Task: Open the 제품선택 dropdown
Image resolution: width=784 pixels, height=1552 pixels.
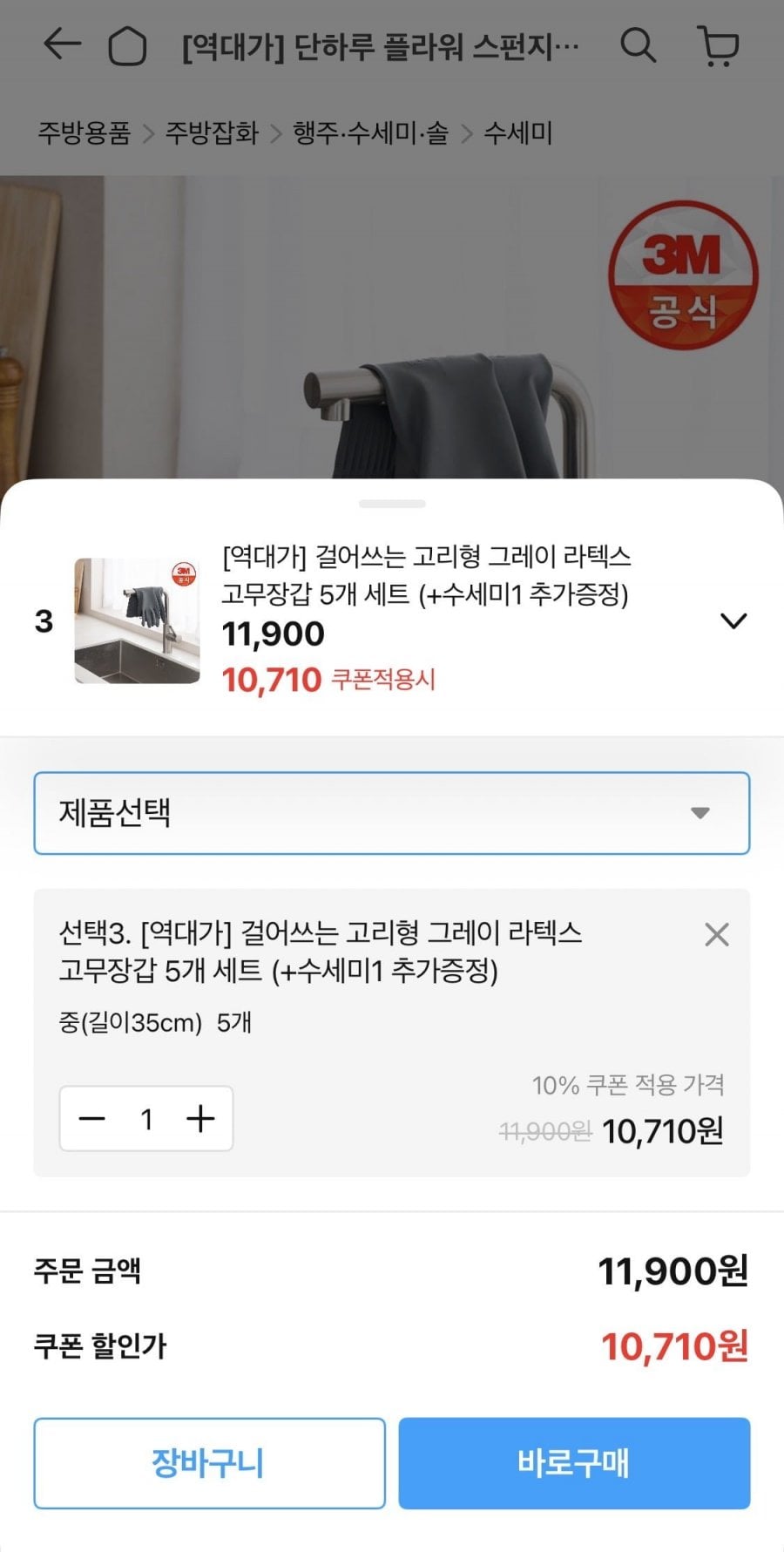Action: coord(392,813)
